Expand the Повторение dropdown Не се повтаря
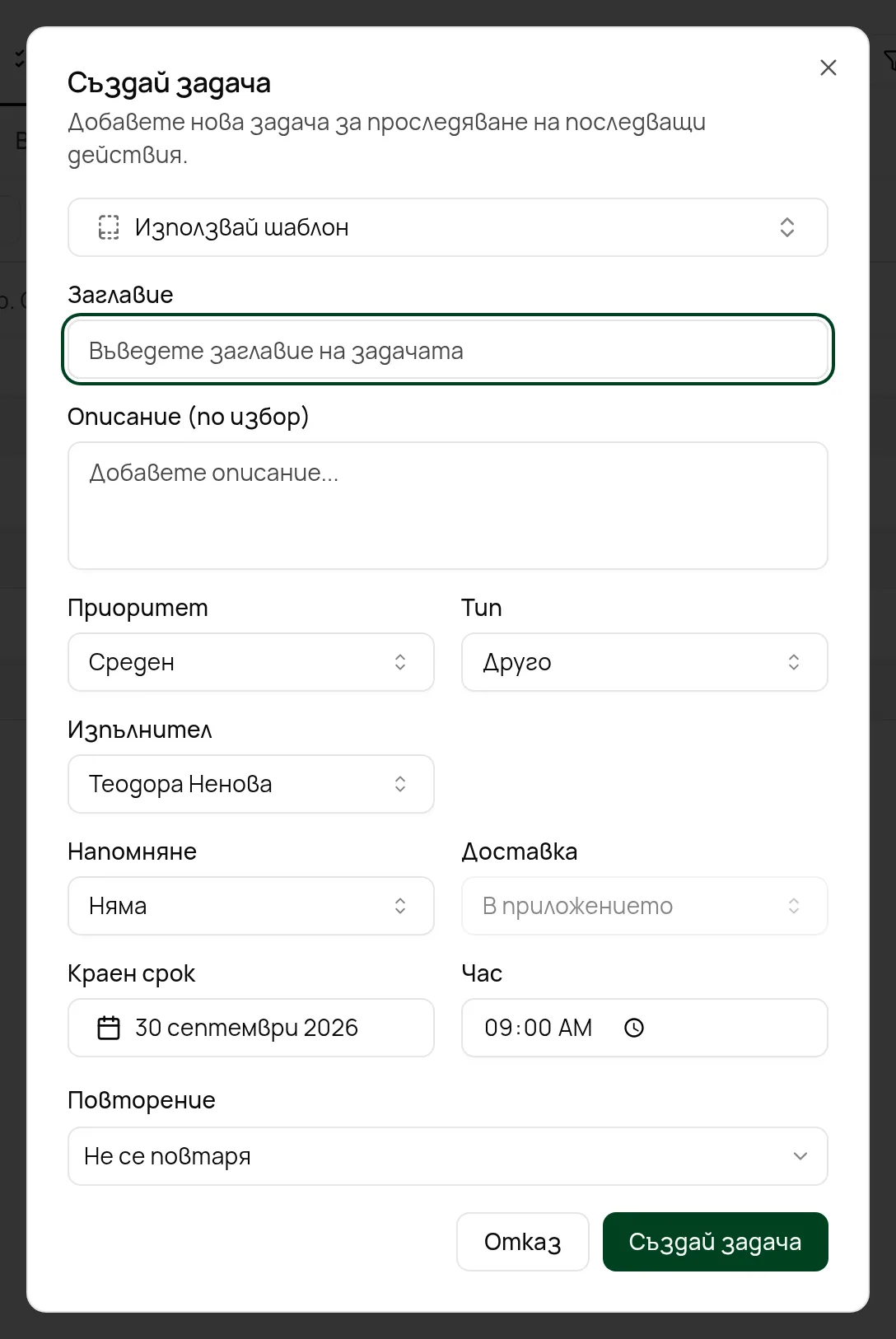 pos(448,1156)
